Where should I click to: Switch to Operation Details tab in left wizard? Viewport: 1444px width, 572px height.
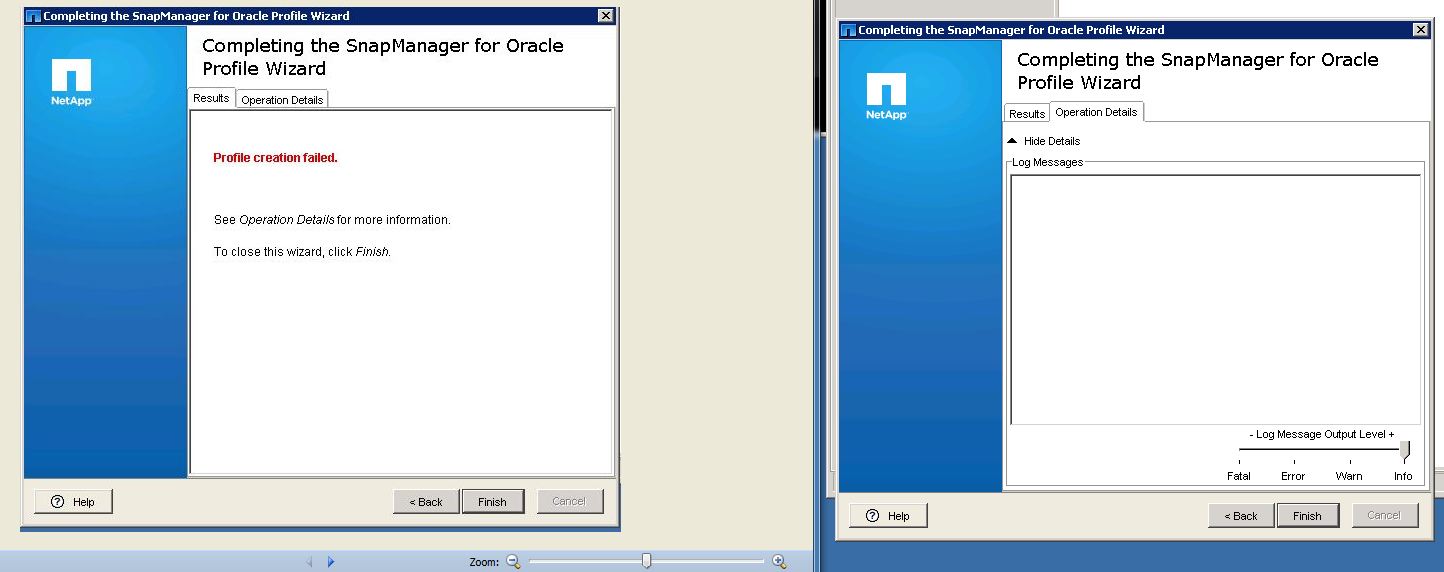[x=282, y=100]
